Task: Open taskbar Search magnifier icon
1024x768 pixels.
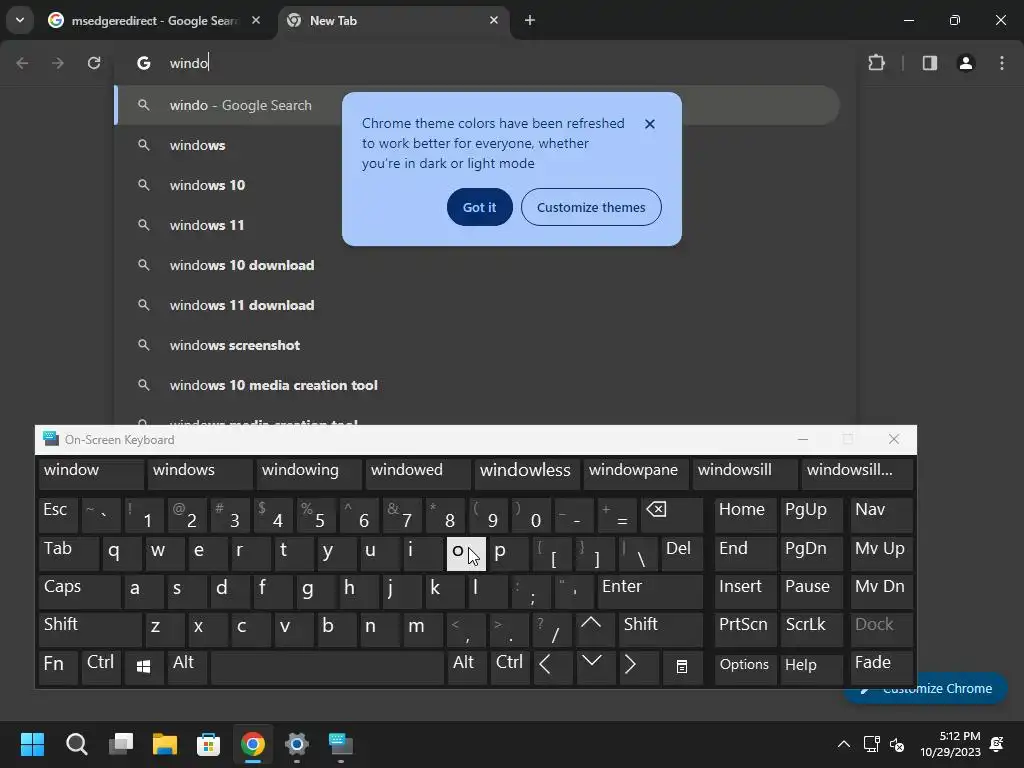Action: pyautogui.click(x=76, y=744)
